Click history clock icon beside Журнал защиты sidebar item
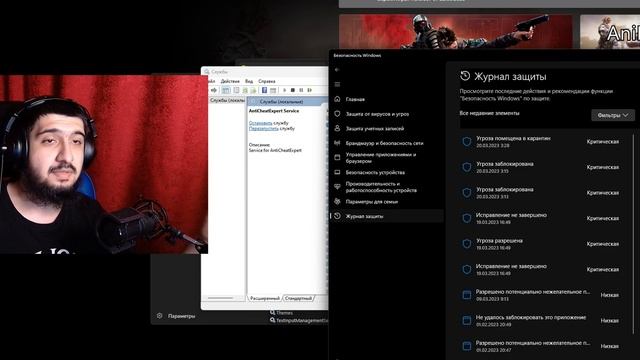This screenshot has width=640, height=360. coord(337,216)
